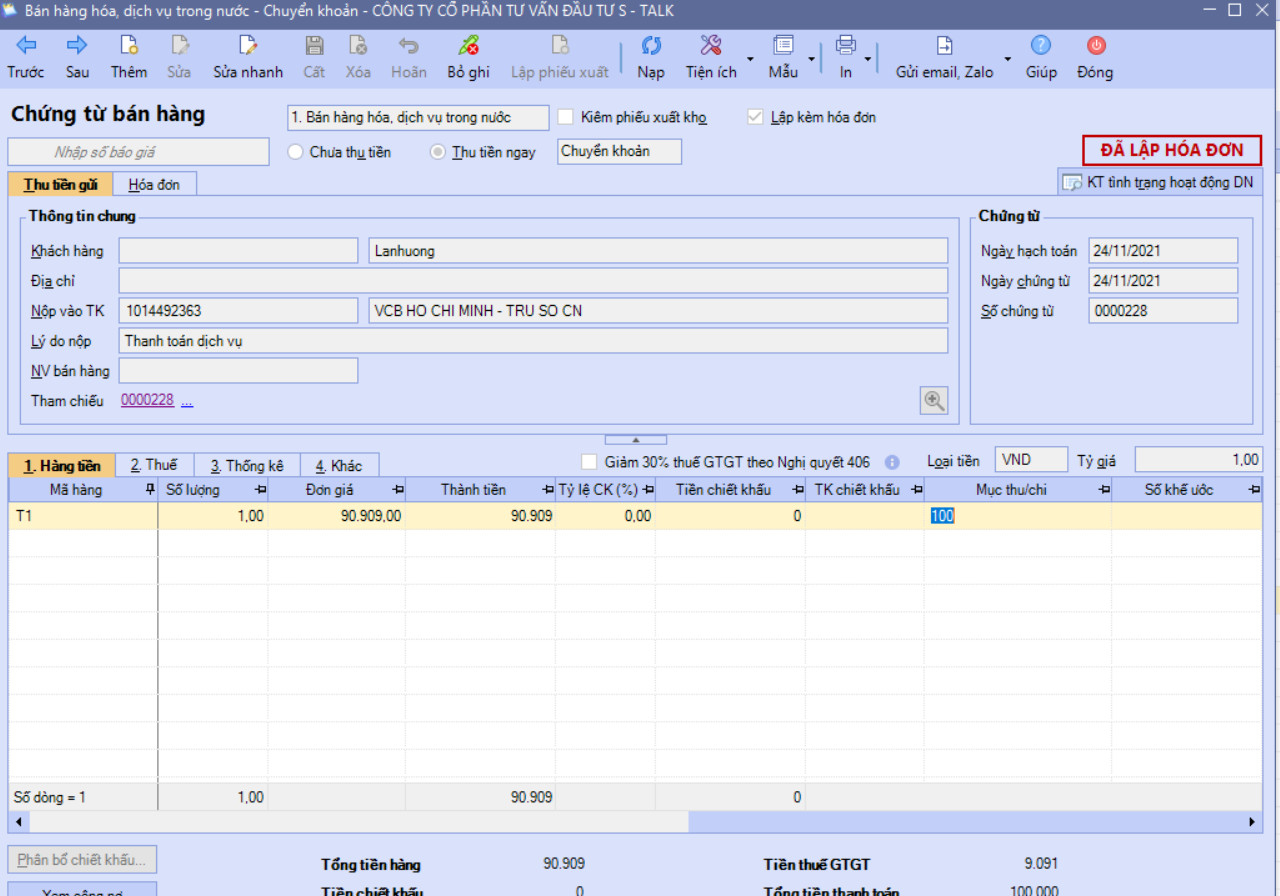Pin the Mục thu/chi column
1280x896 pixels.
coord(1104,490)
